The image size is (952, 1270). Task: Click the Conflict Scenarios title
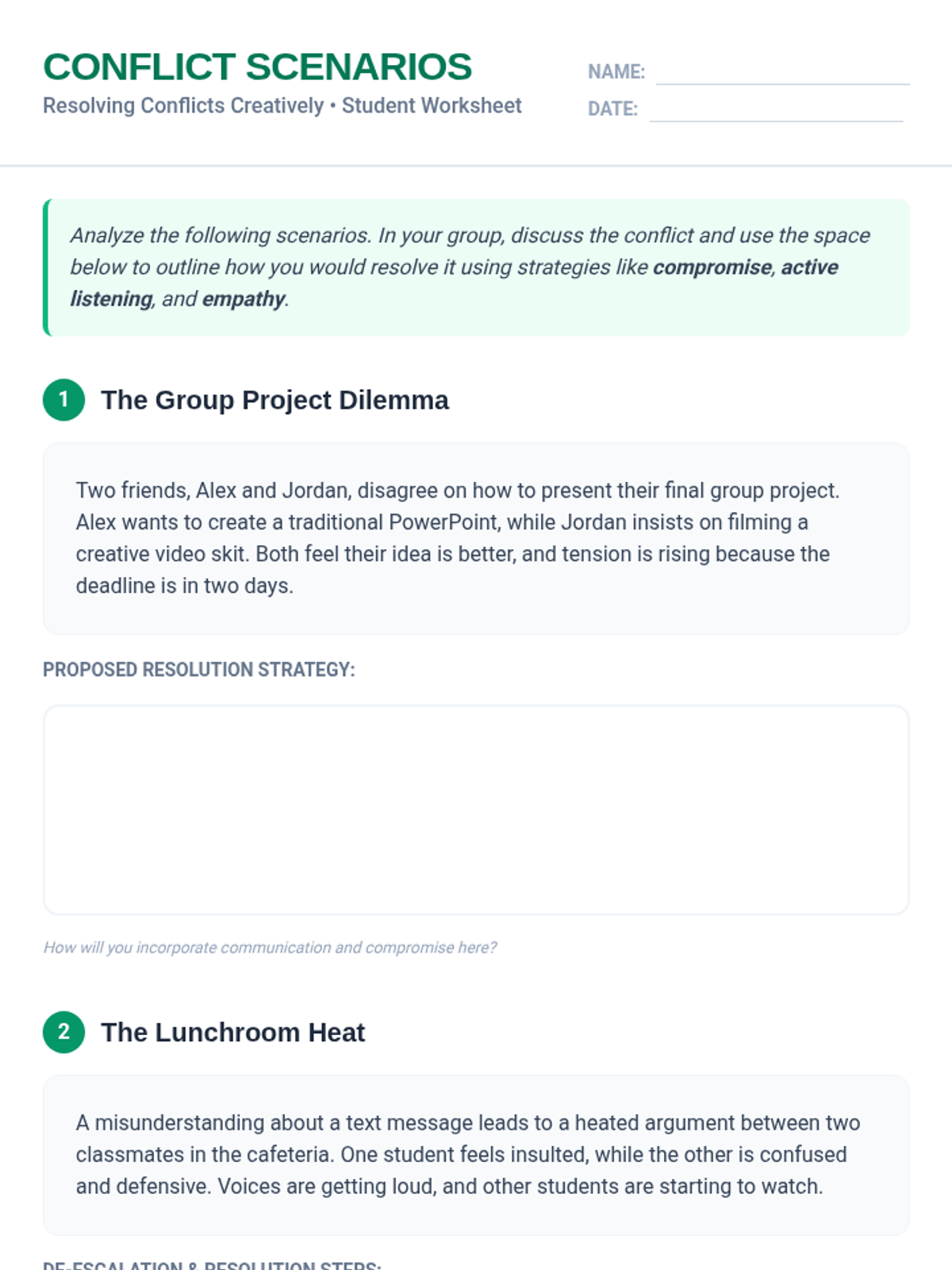257,67
